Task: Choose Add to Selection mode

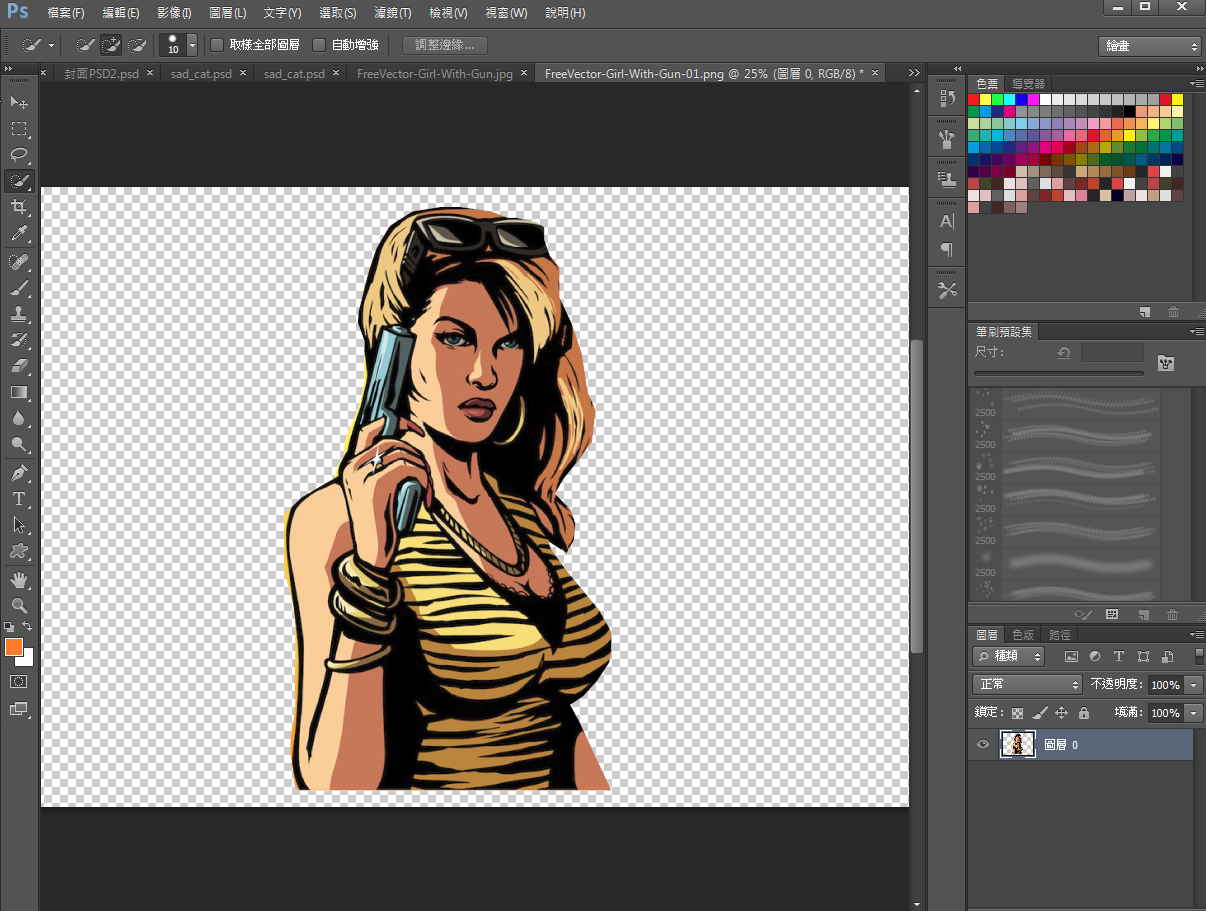Action: (111, 45)
